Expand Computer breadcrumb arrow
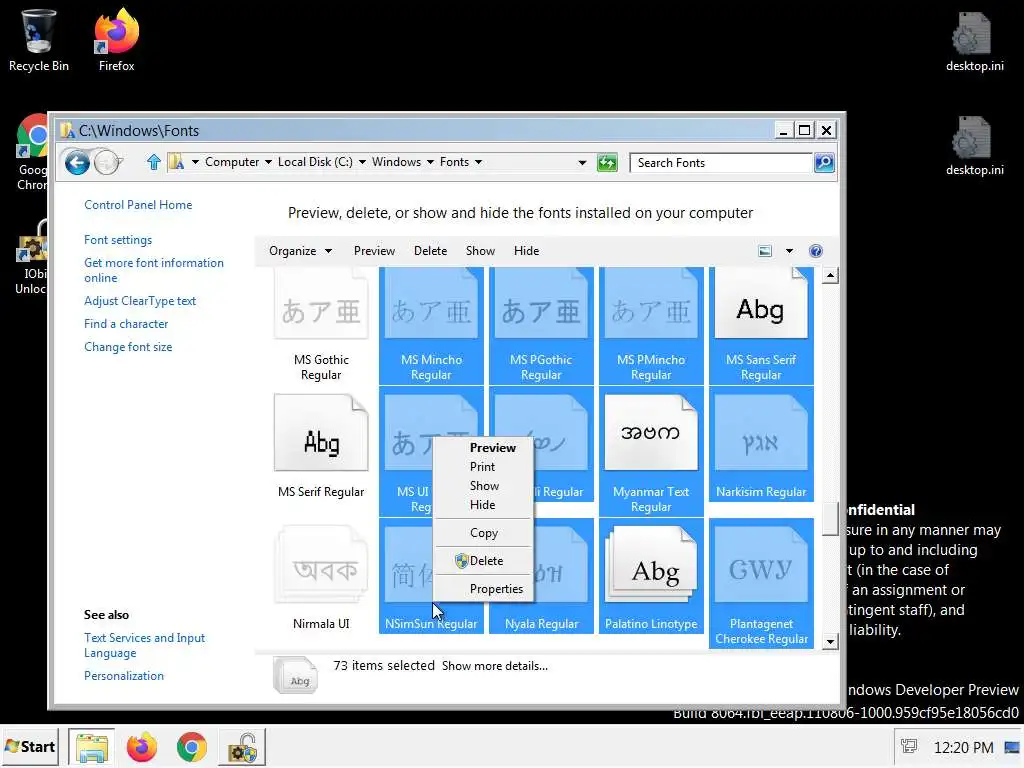Viewport: 1024px width, 768px height. [x=268, y=162]
